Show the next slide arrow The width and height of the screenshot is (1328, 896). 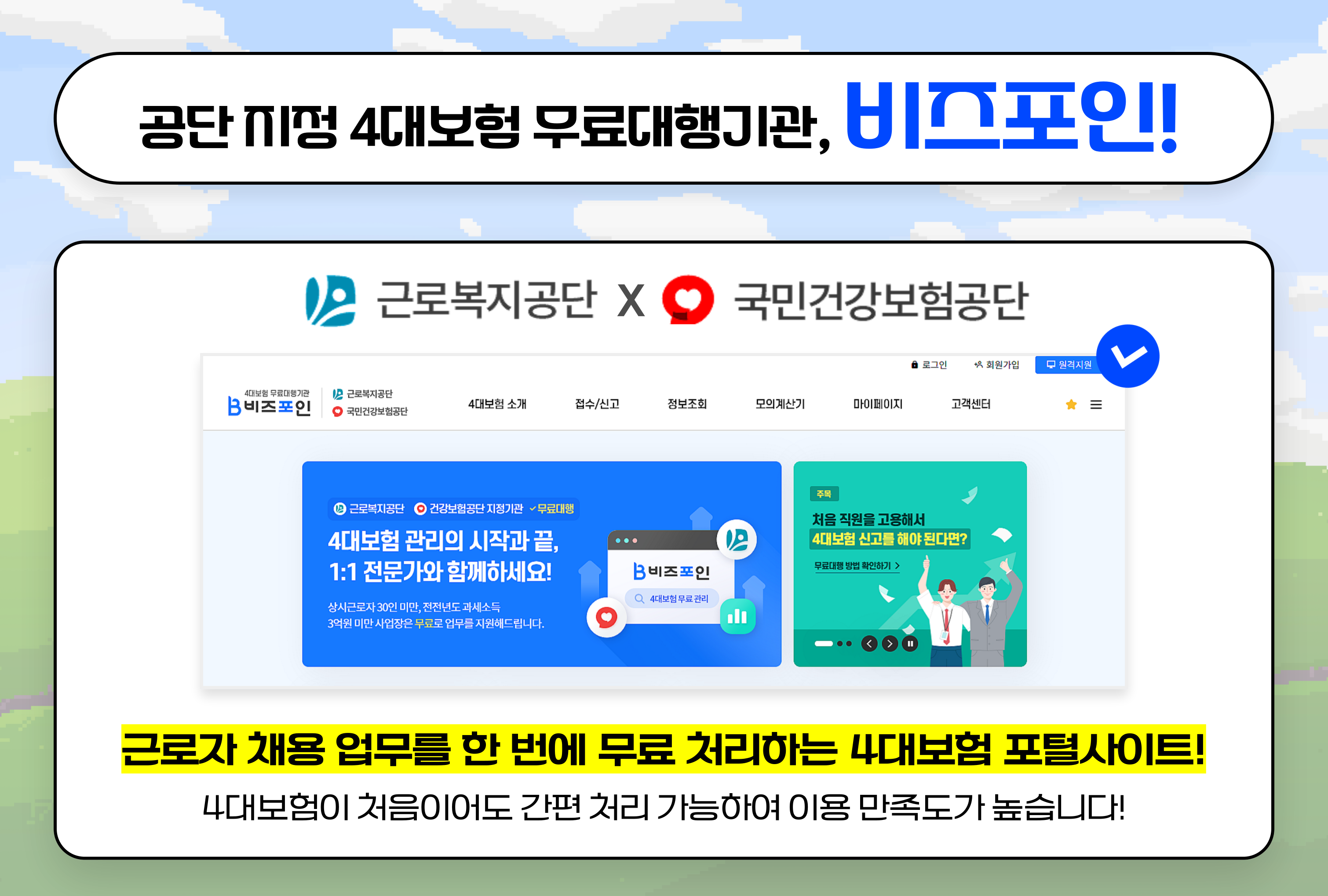point(890,644)
